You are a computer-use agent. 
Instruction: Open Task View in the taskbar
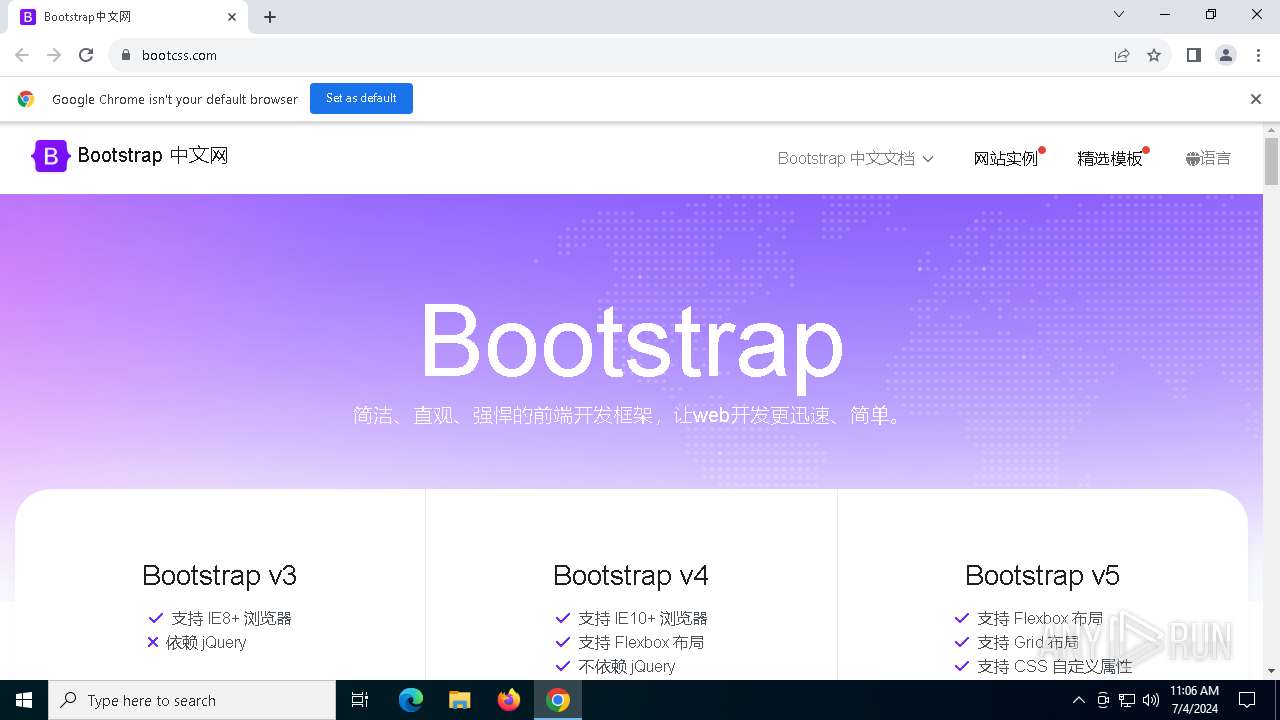[360, 700]
